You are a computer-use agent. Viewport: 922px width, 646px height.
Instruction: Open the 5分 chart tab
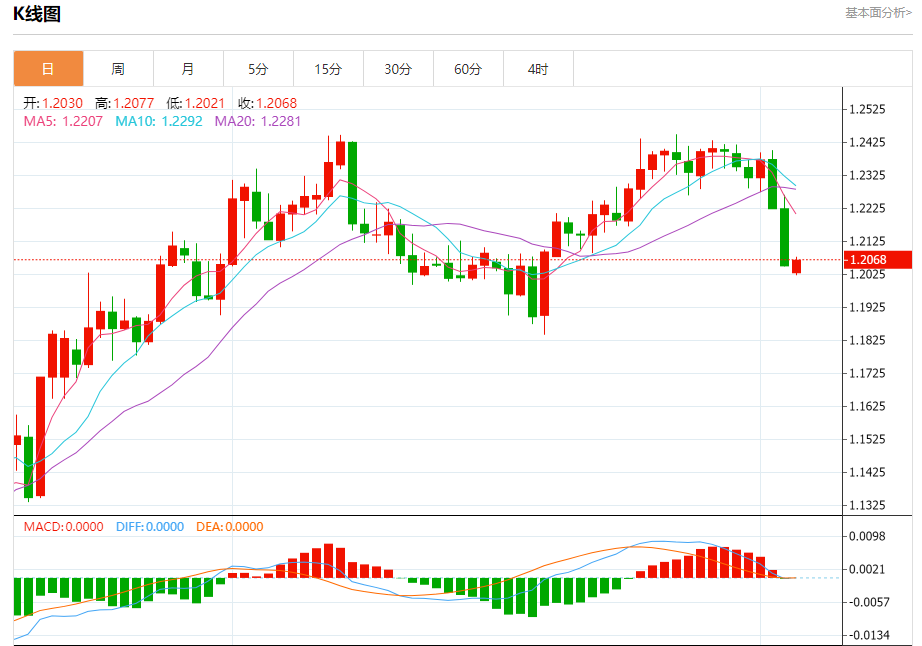click(x=258, y=69)
